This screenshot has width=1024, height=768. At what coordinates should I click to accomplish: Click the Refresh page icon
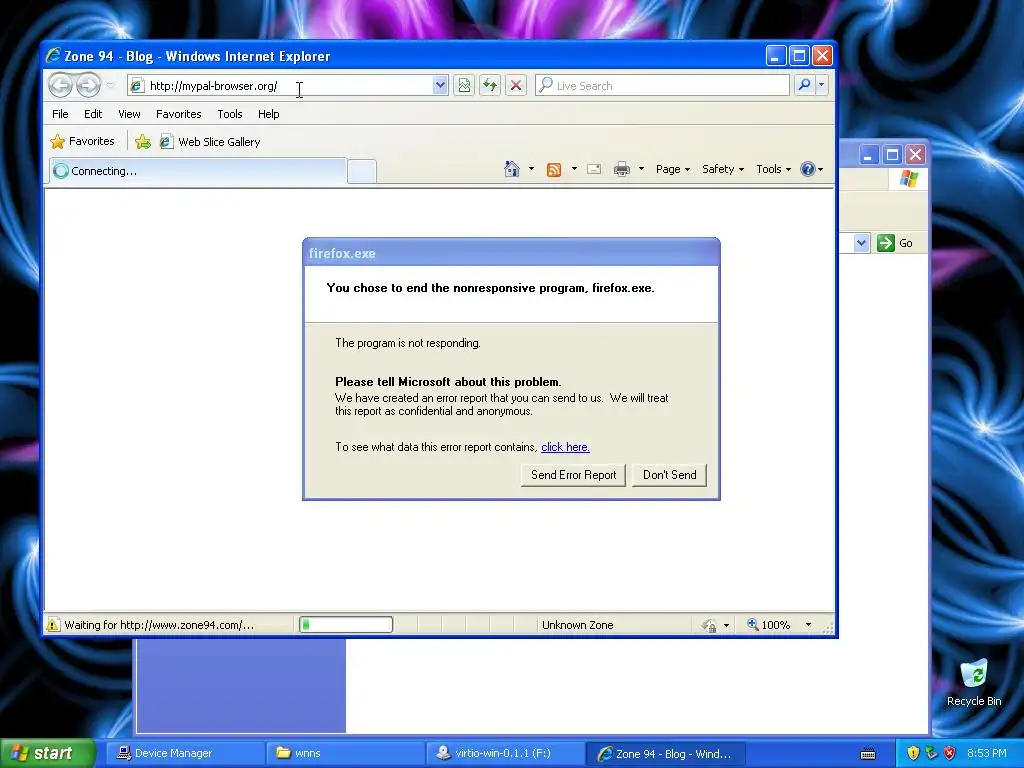490,86
